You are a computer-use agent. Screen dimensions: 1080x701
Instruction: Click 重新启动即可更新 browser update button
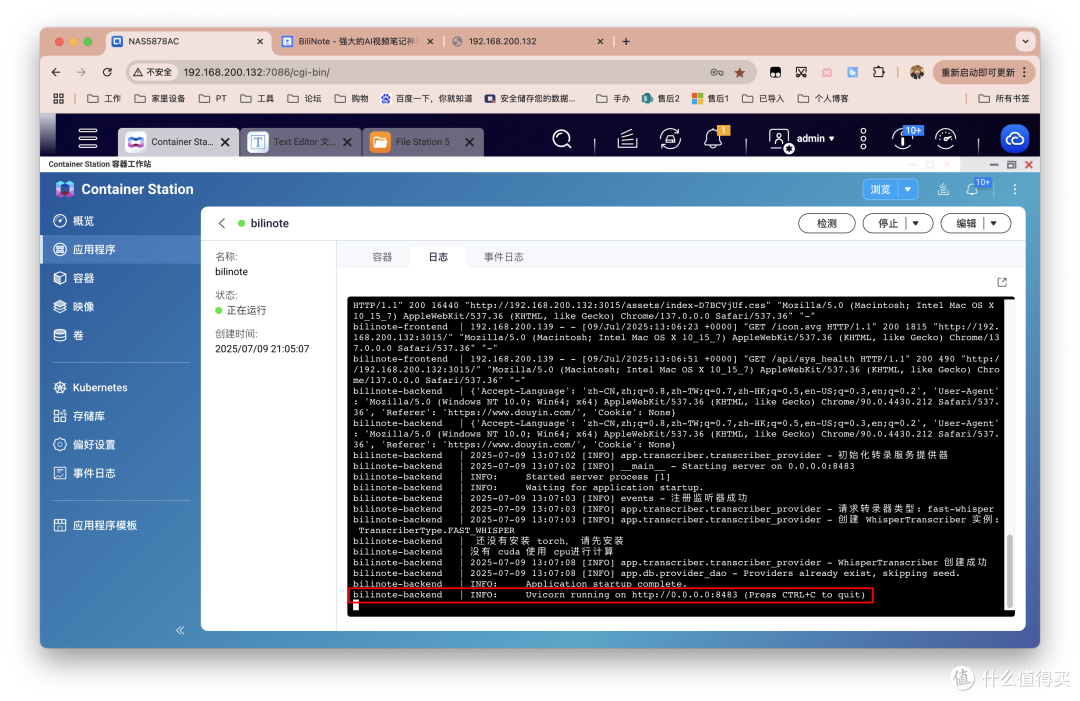[x=983, y=72]
